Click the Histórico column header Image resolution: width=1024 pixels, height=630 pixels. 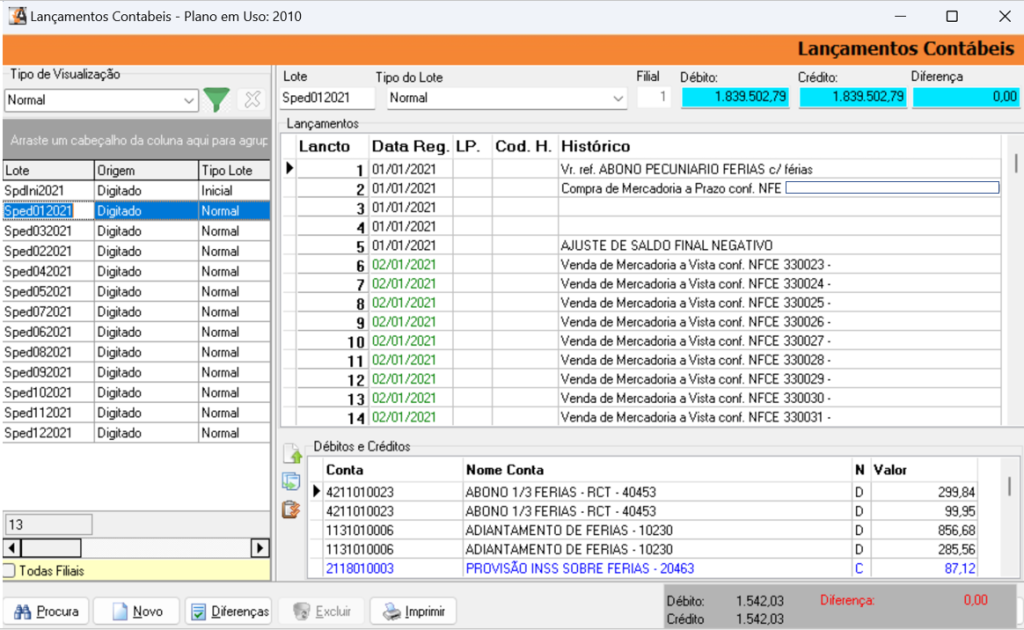coord(779,147)
